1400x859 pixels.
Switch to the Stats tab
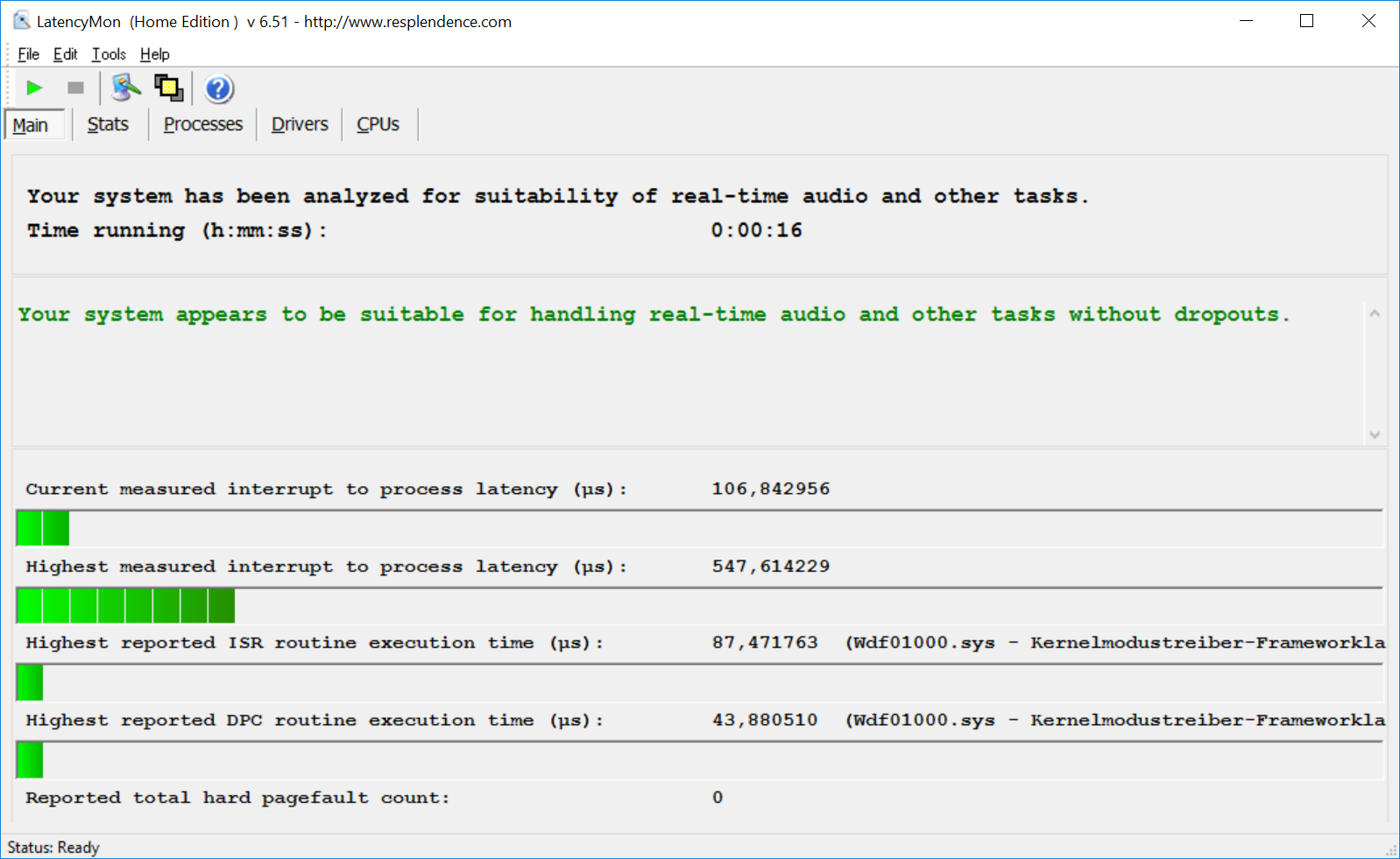[108, 124]
